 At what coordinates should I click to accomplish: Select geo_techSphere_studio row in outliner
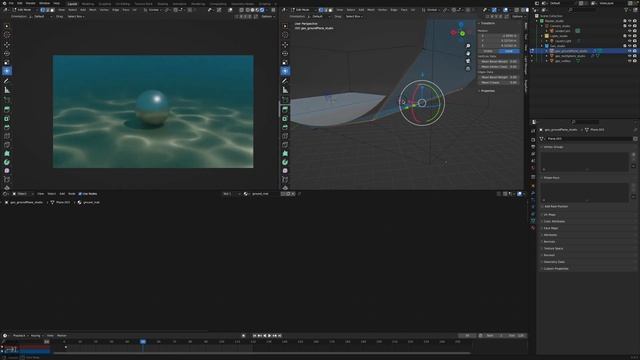[x=570, y=56]
